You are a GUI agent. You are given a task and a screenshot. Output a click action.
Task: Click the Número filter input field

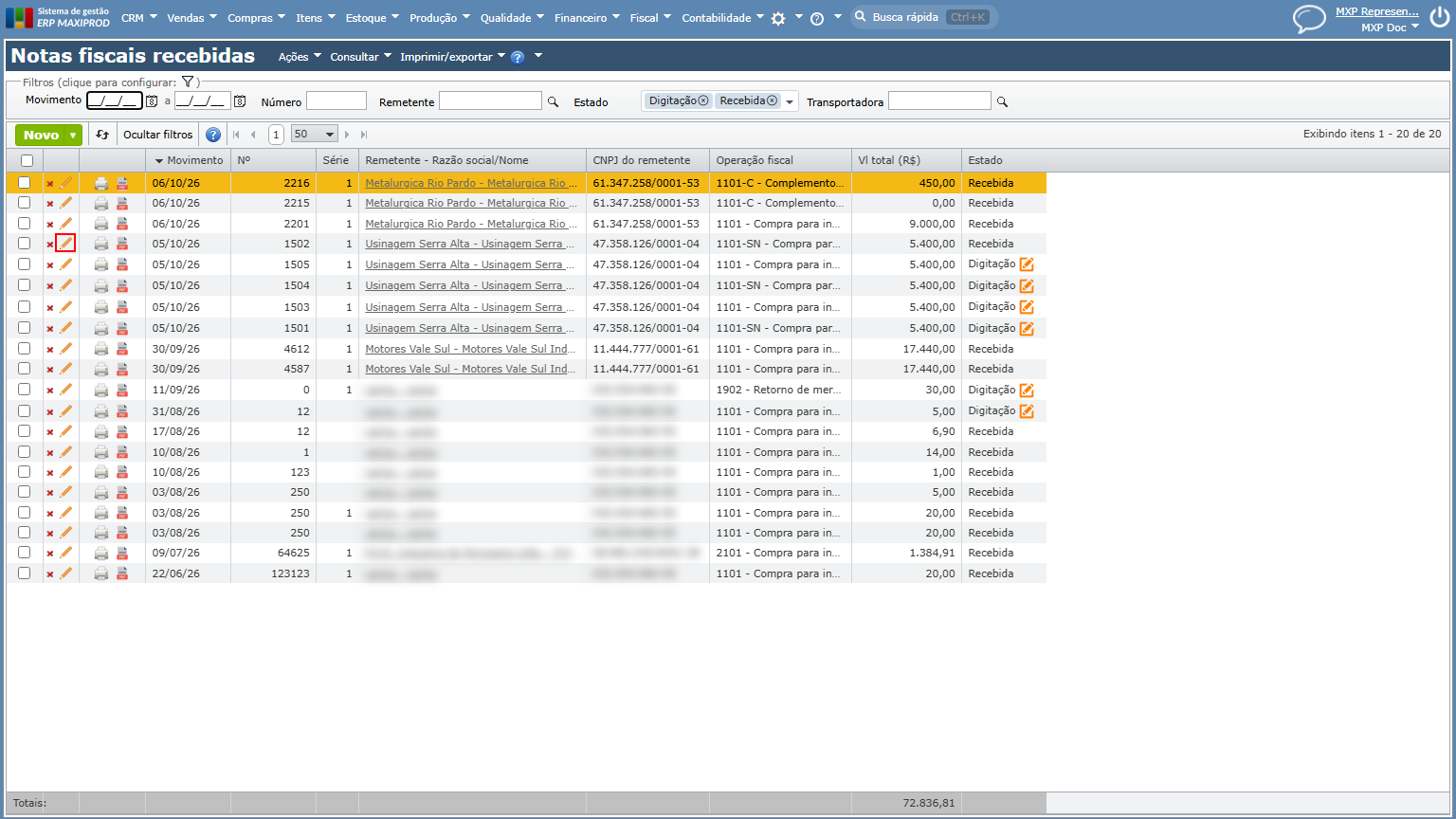tap(337, 101)
